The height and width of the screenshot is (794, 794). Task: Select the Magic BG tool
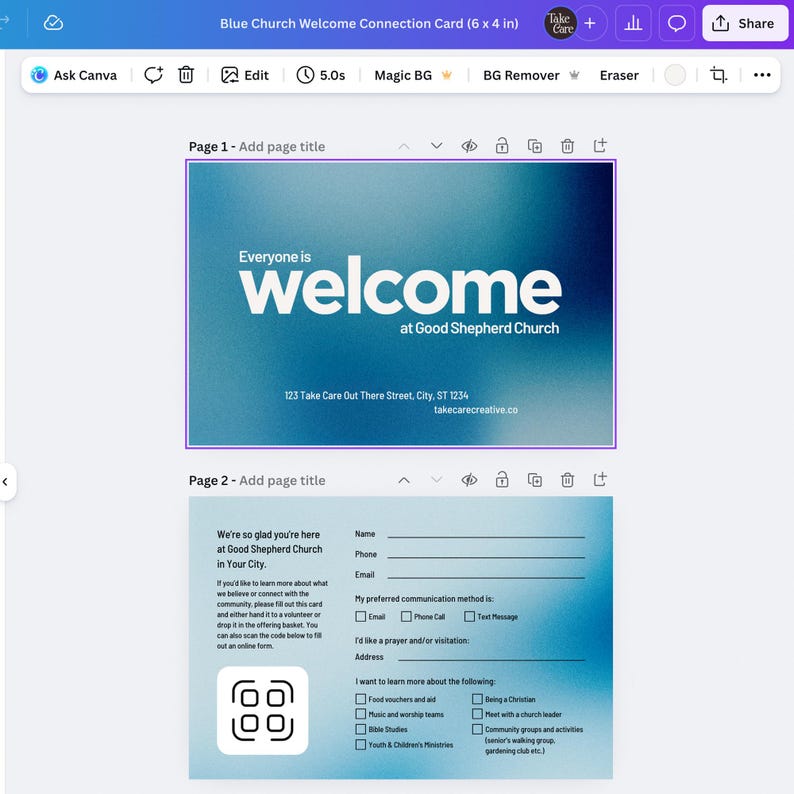tap(413, 75)
